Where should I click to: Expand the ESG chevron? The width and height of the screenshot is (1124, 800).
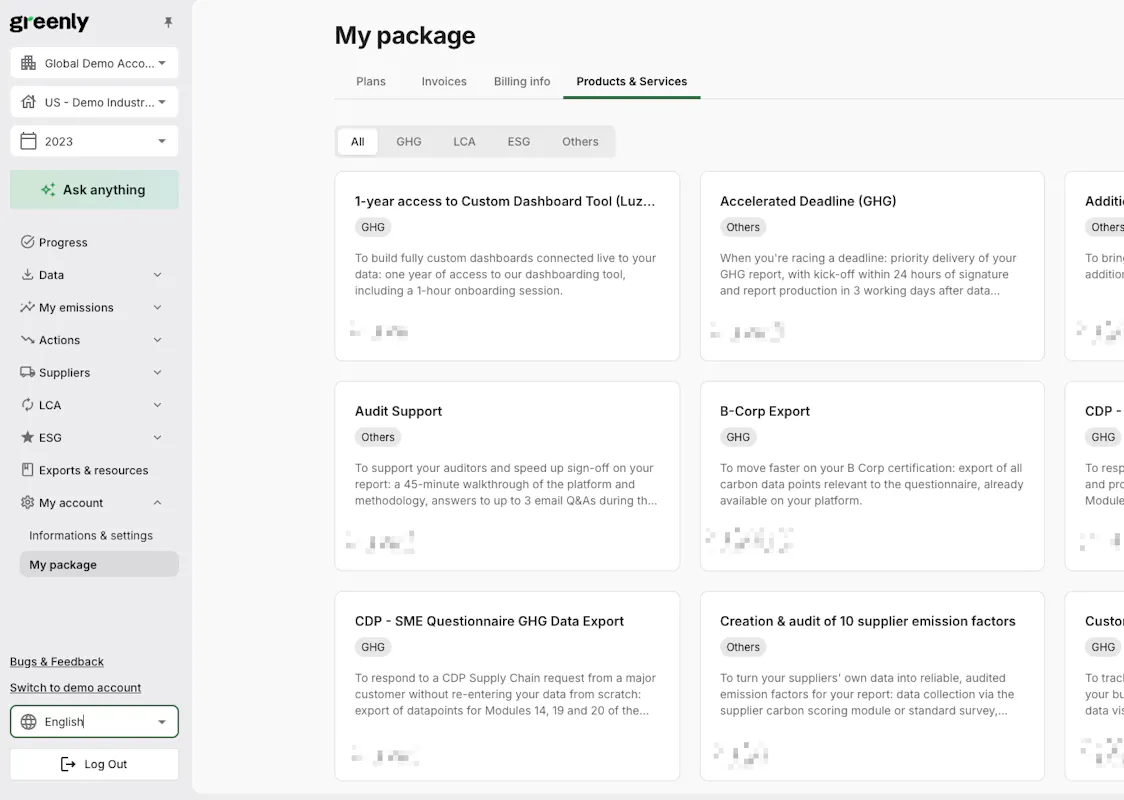coord(158,437)
